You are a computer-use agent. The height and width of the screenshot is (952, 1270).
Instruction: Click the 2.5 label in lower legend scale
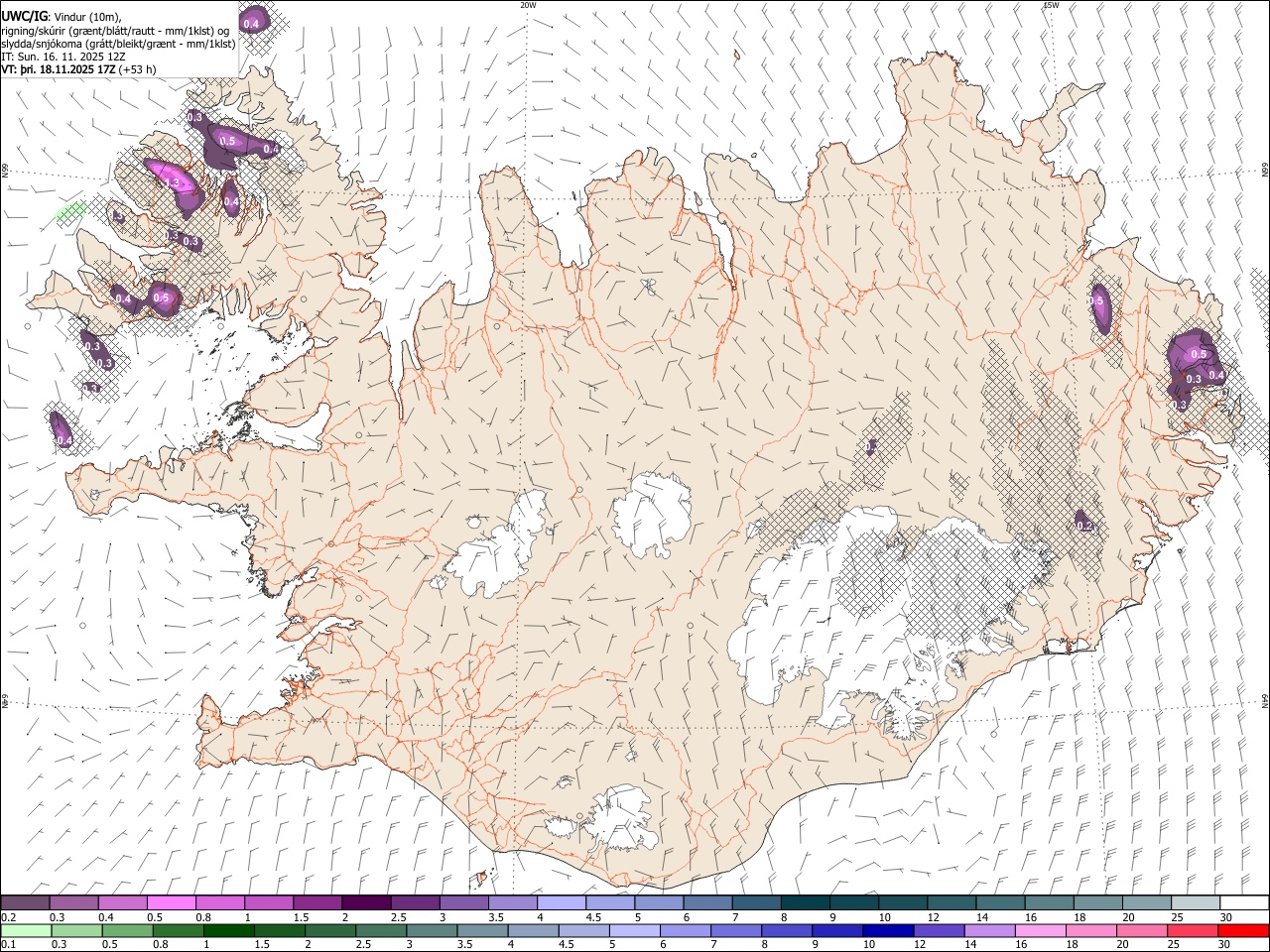click(363, 944)
